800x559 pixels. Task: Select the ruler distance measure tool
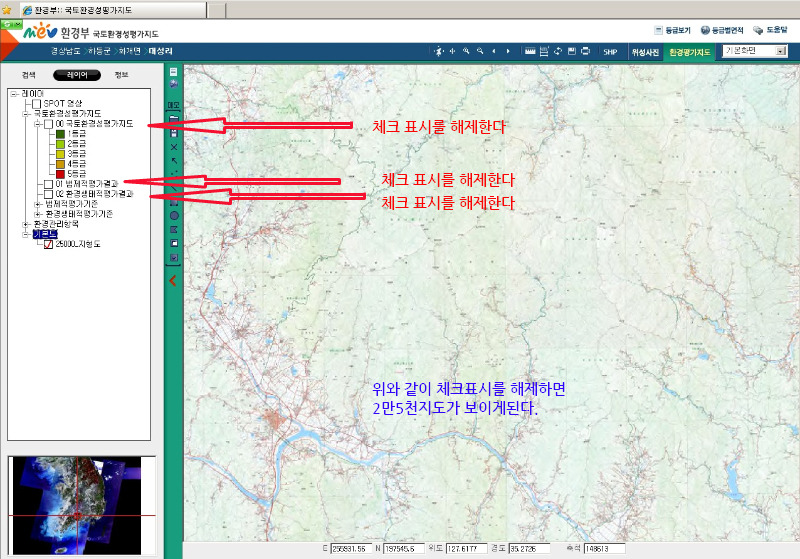tap(531, 51)
